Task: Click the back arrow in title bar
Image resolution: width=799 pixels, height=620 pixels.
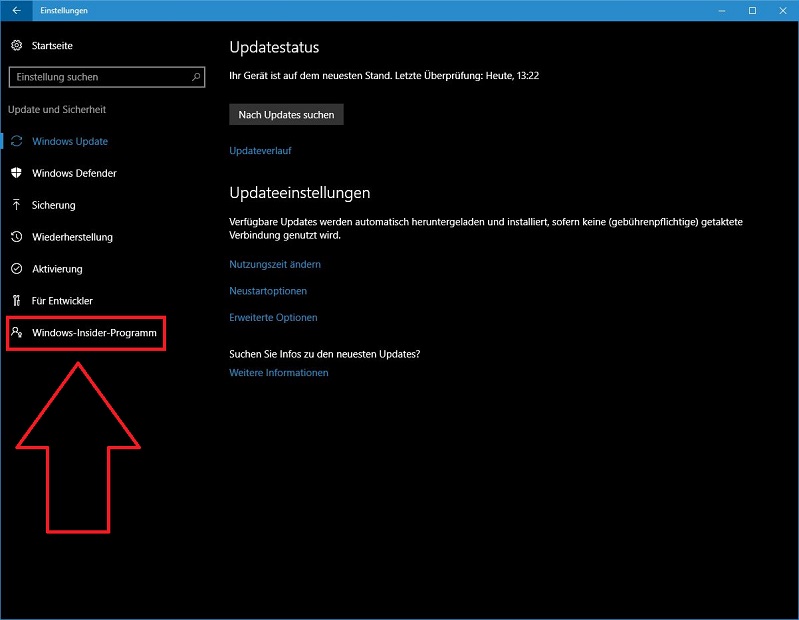Action: [16, 10]
